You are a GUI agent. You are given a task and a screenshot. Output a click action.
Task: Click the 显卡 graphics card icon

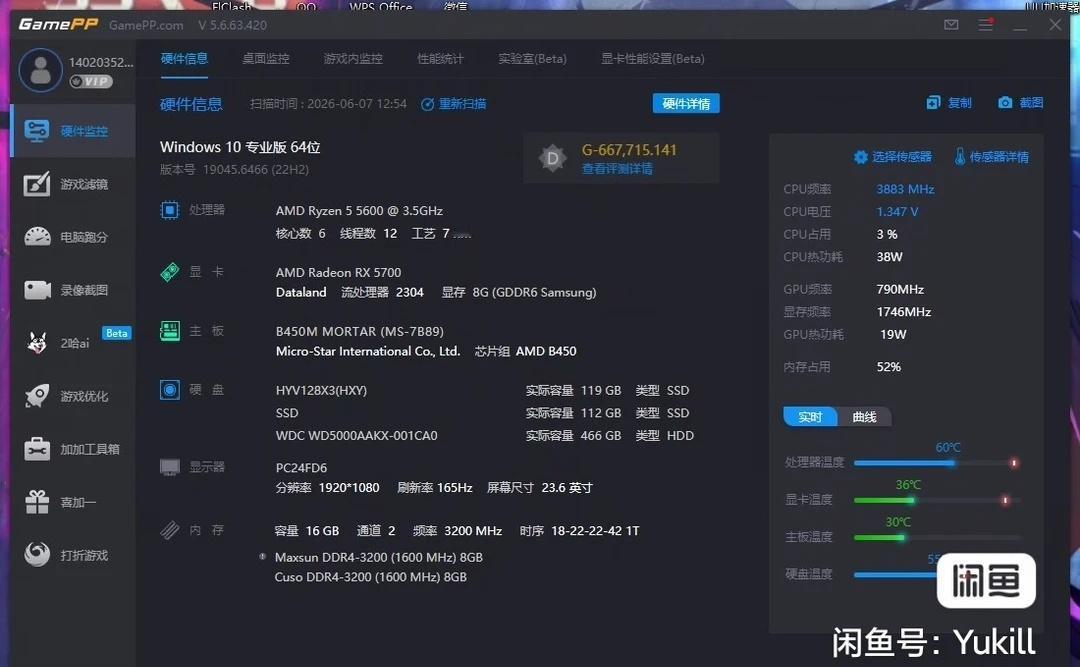(x=169, y=272)
